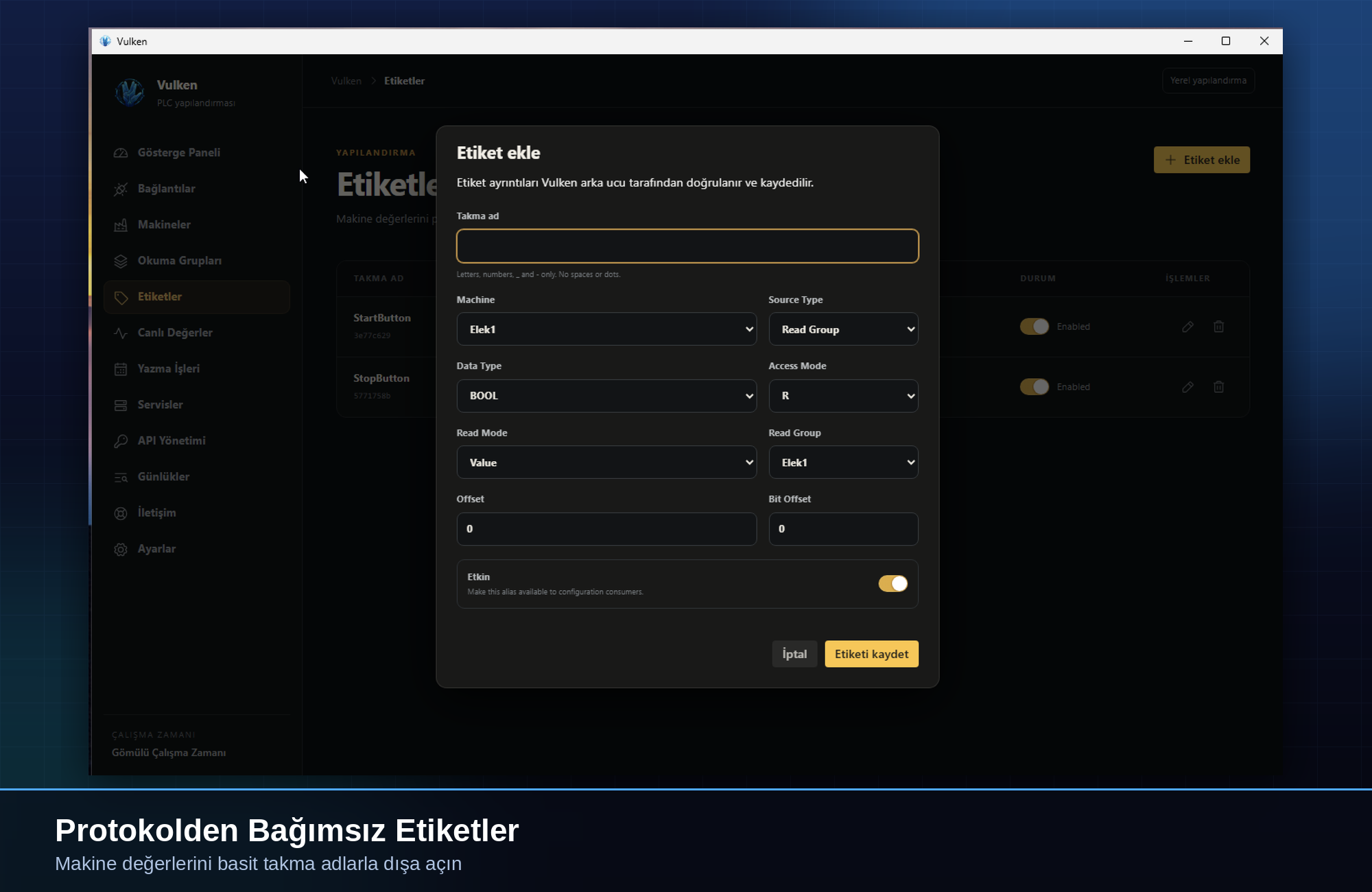This screenshot has height=892, width=1372.
Task: Click the API Yönetimi key icon
Action: click(x=121, y=441)
